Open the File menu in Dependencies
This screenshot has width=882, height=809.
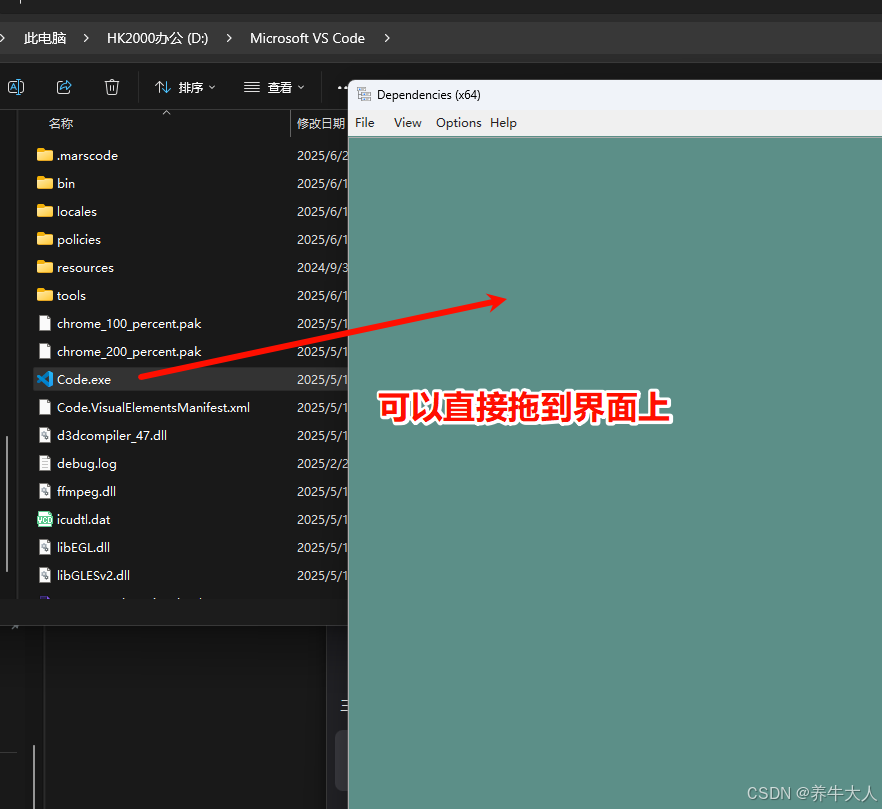pyautogui.click(x=364, y=123)
